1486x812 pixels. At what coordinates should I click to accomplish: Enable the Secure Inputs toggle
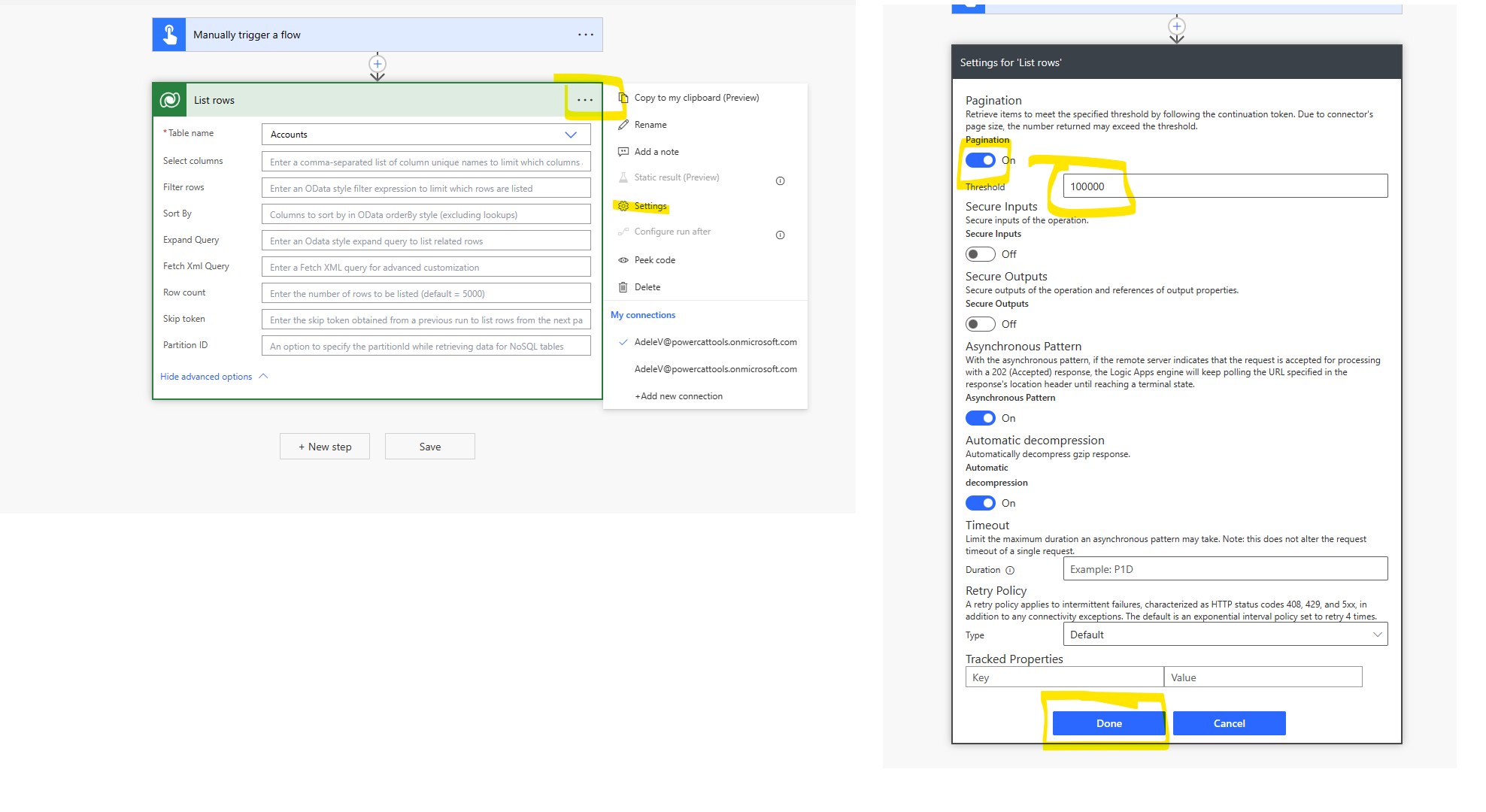coord(980,253)
